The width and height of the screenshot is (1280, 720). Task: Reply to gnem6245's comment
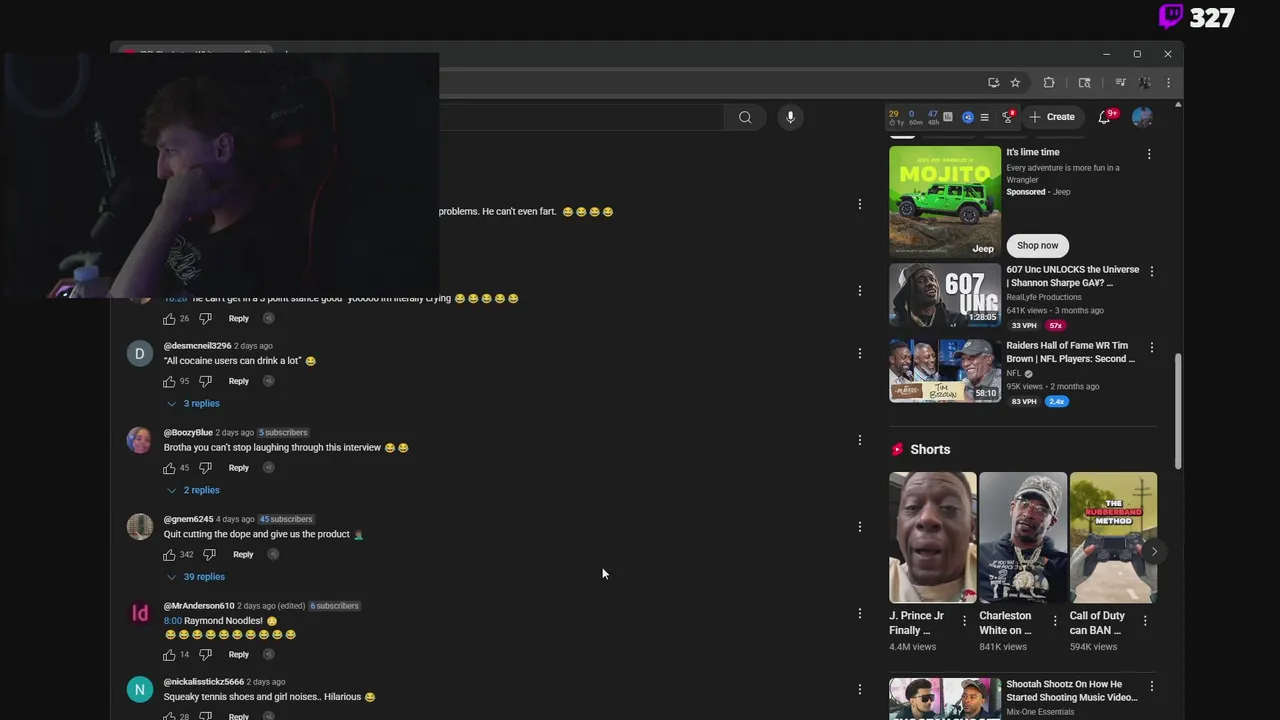243,554
